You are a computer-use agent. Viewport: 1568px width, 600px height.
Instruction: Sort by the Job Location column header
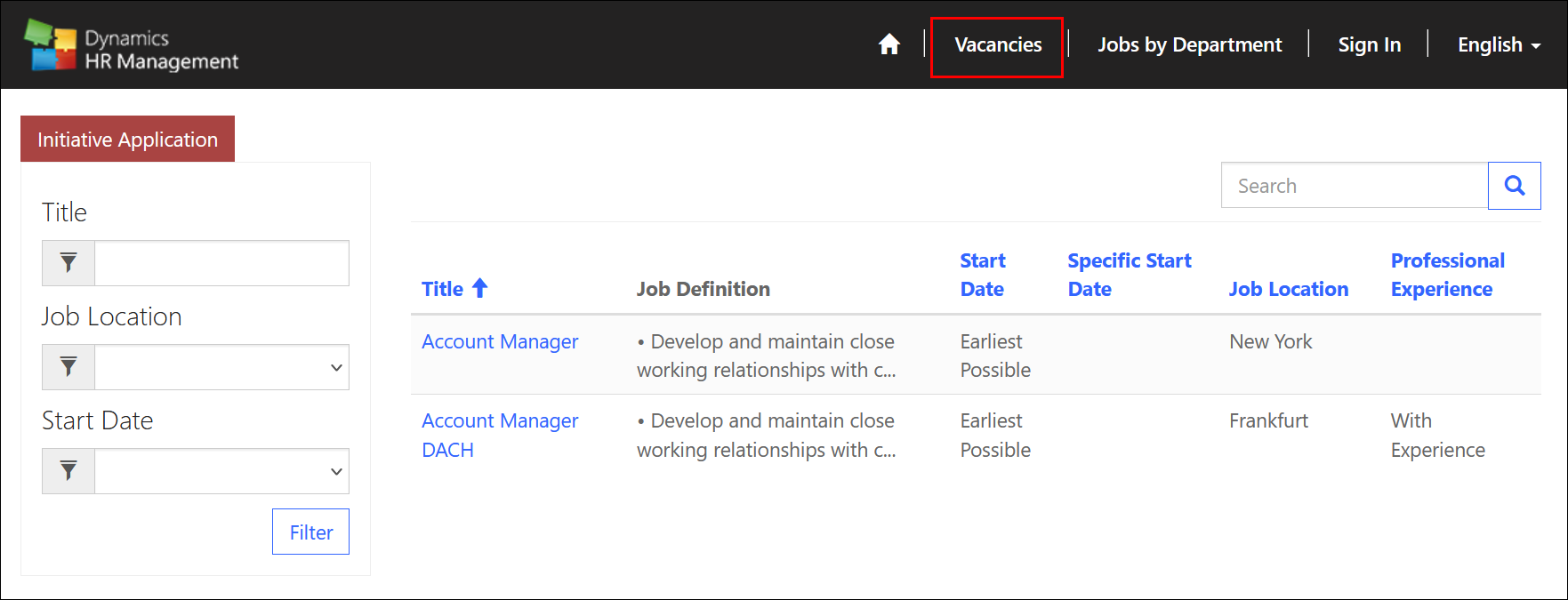point(1288,289)
